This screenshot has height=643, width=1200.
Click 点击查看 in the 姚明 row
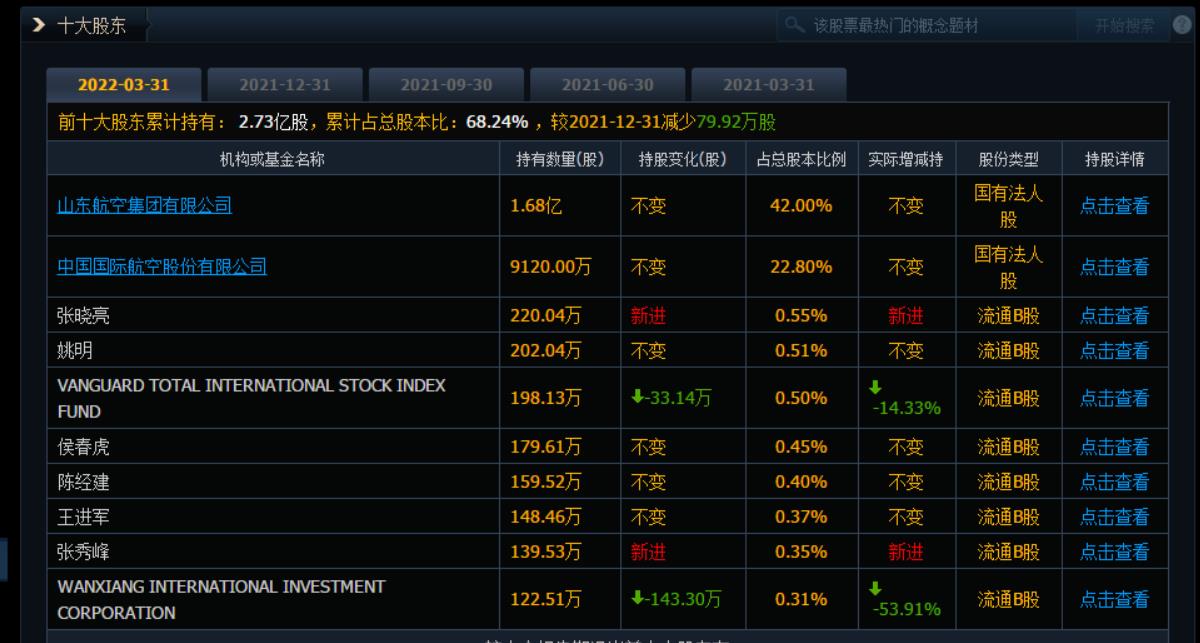pyautogui.click(x=1114, y=351)
